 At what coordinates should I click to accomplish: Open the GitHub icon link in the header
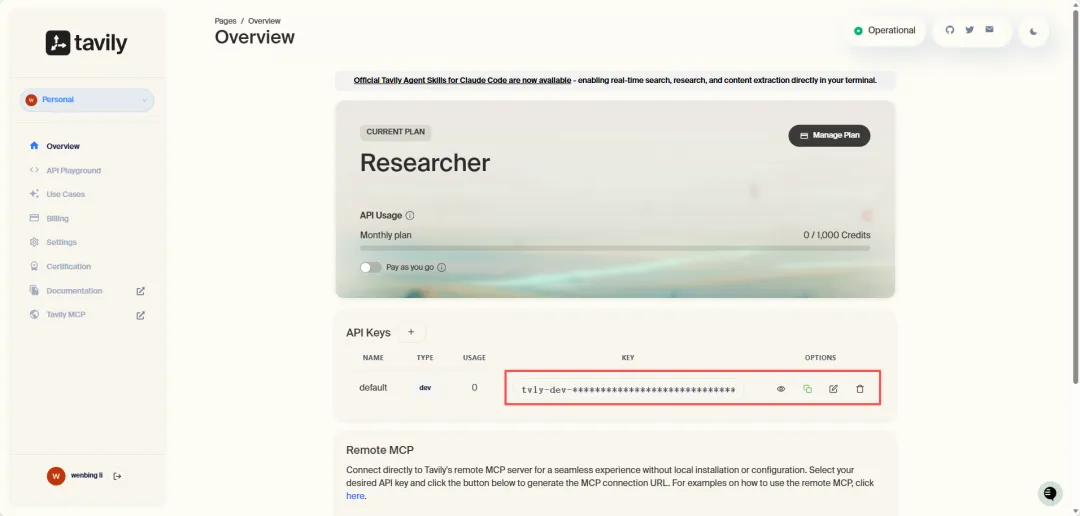[950, 30]
